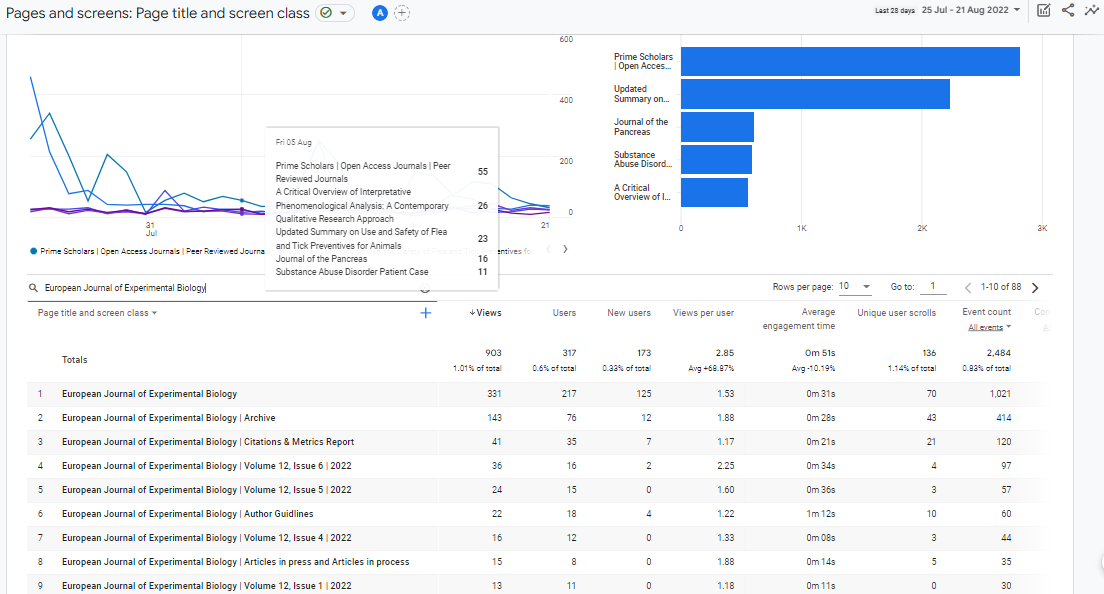Open the insights sparkline icon
This screenshot has width=1104, height=594.
pyautogui.click(x=1091, y=10)
